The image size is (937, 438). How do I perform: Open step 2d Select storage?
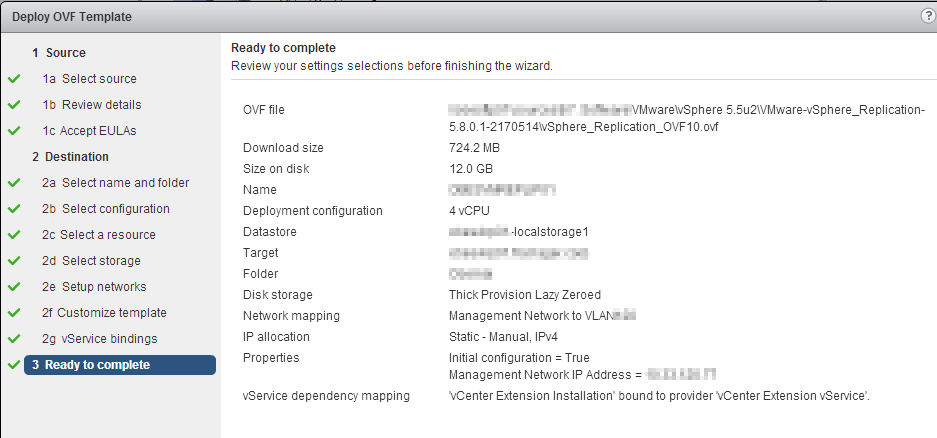tap(91, 261)
